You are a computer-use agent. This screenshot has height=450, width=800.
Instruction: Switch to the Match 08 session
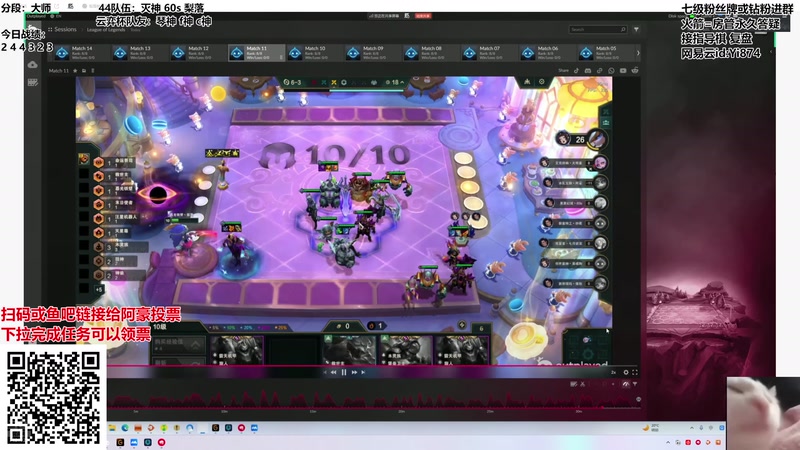tap(431, 53)
